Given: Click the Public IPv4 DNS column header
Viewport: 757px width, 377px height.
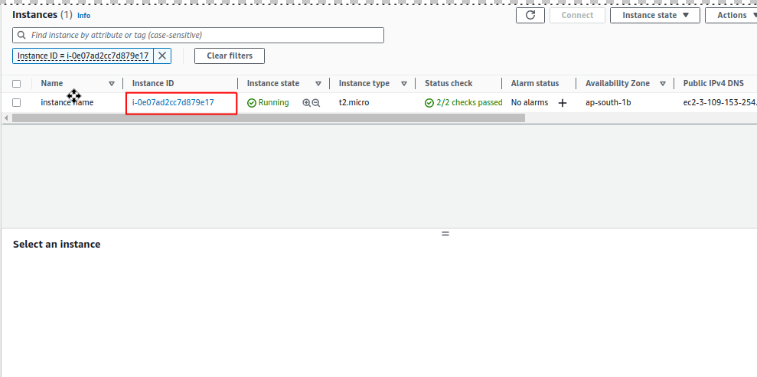Looking at the screenshot, I should click(x=714, y=83).
